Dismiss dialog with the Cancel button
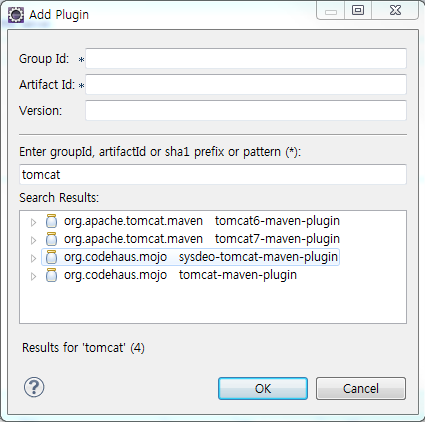425x422 pixels. (361, 388)
